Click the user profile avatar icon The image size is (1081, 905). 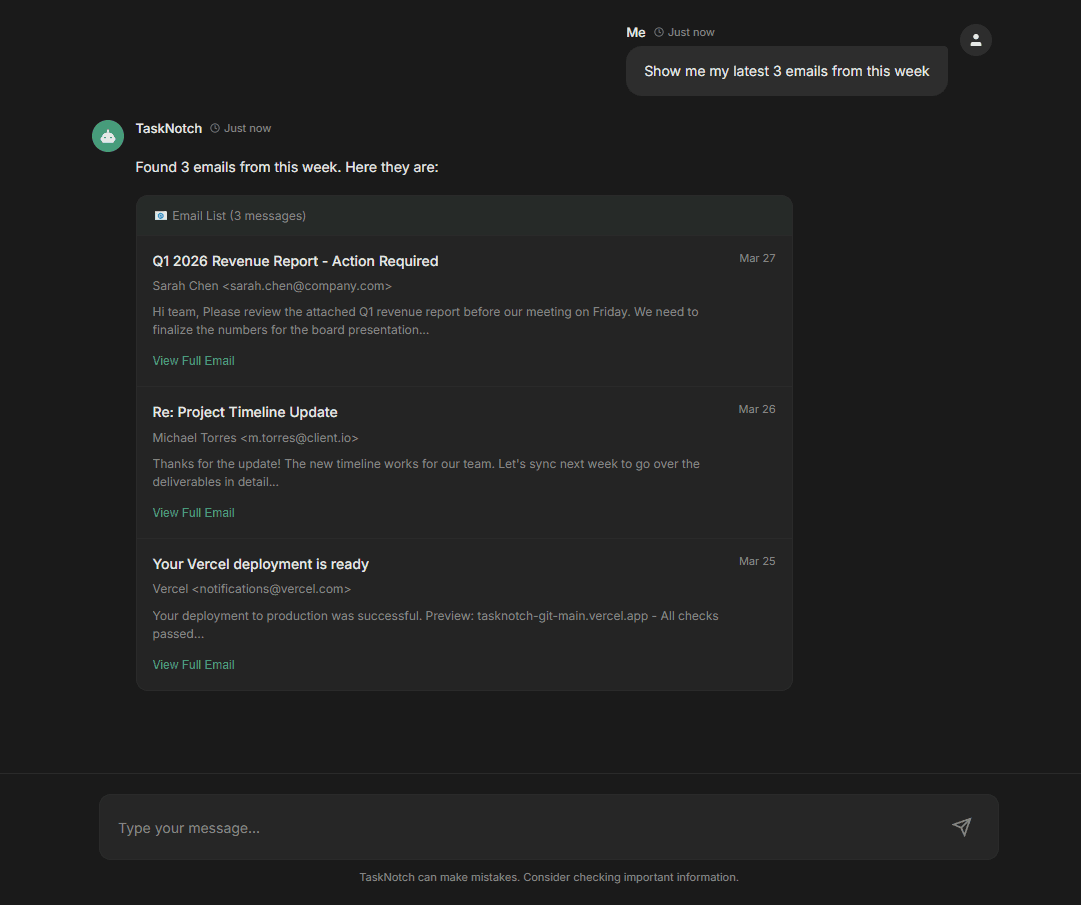pyautogui.click(x=976, y=40)
